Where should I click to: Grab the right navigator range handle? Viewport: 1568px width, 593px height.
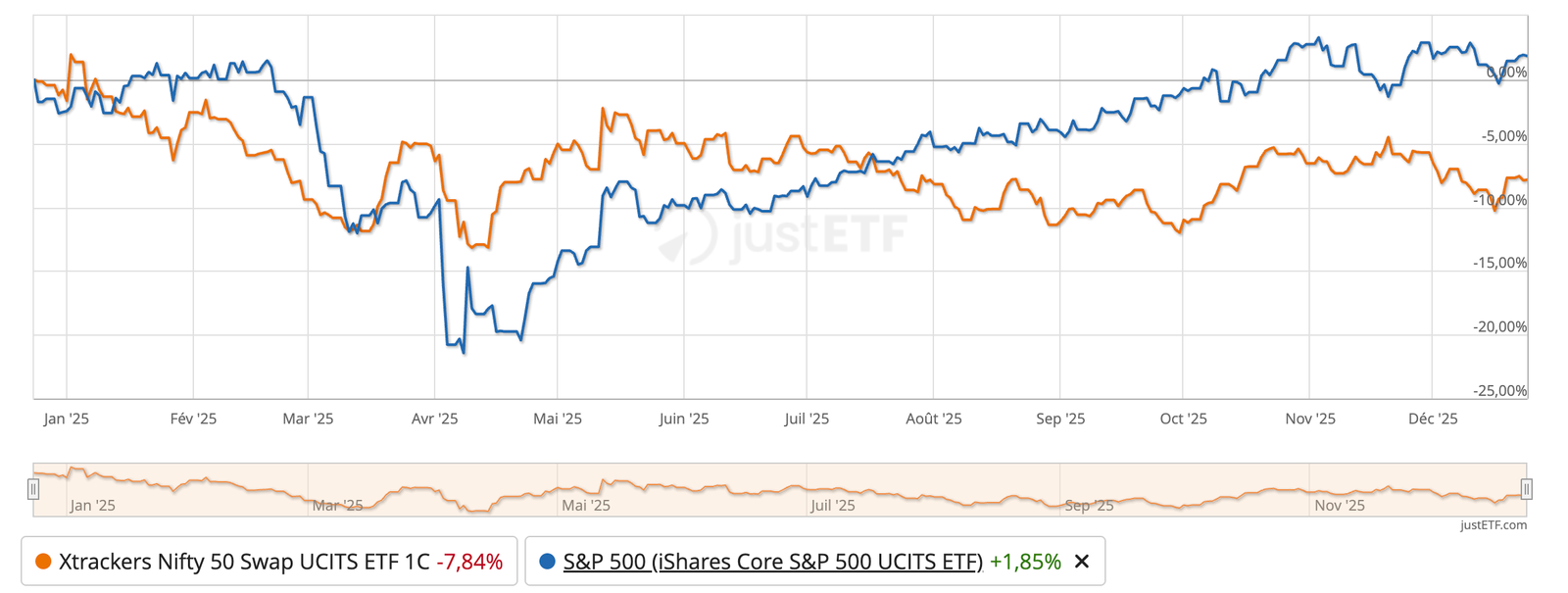pyautogui.click(x=1526, y=489)
